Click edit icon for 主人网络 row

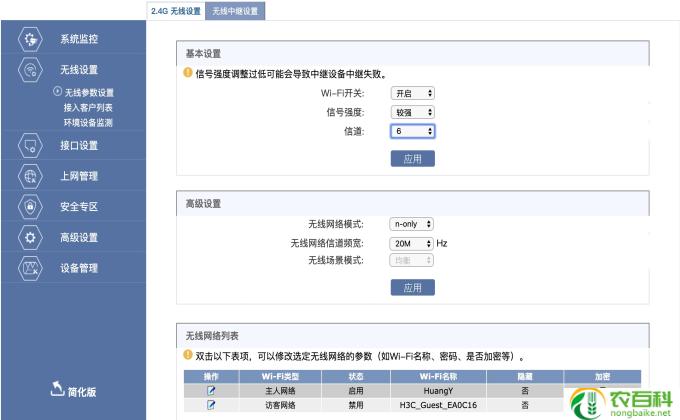tap(211, 390)
